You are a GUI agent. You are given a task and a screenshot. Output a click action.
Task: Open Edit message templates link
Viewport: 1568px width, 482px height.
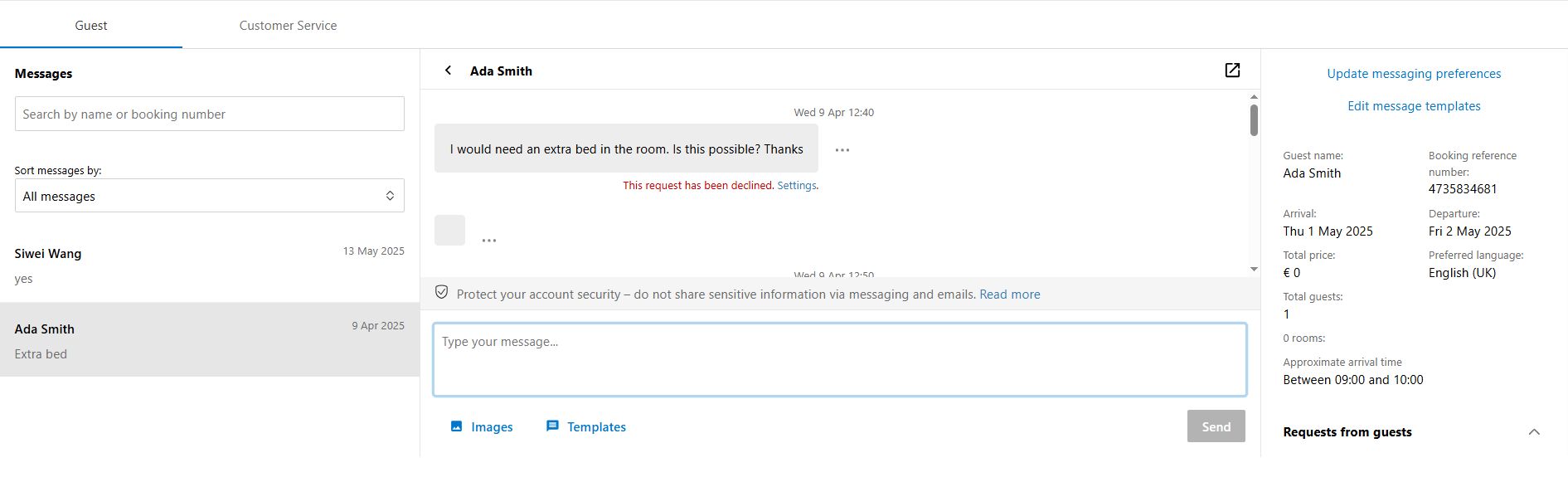point(1414,106)
